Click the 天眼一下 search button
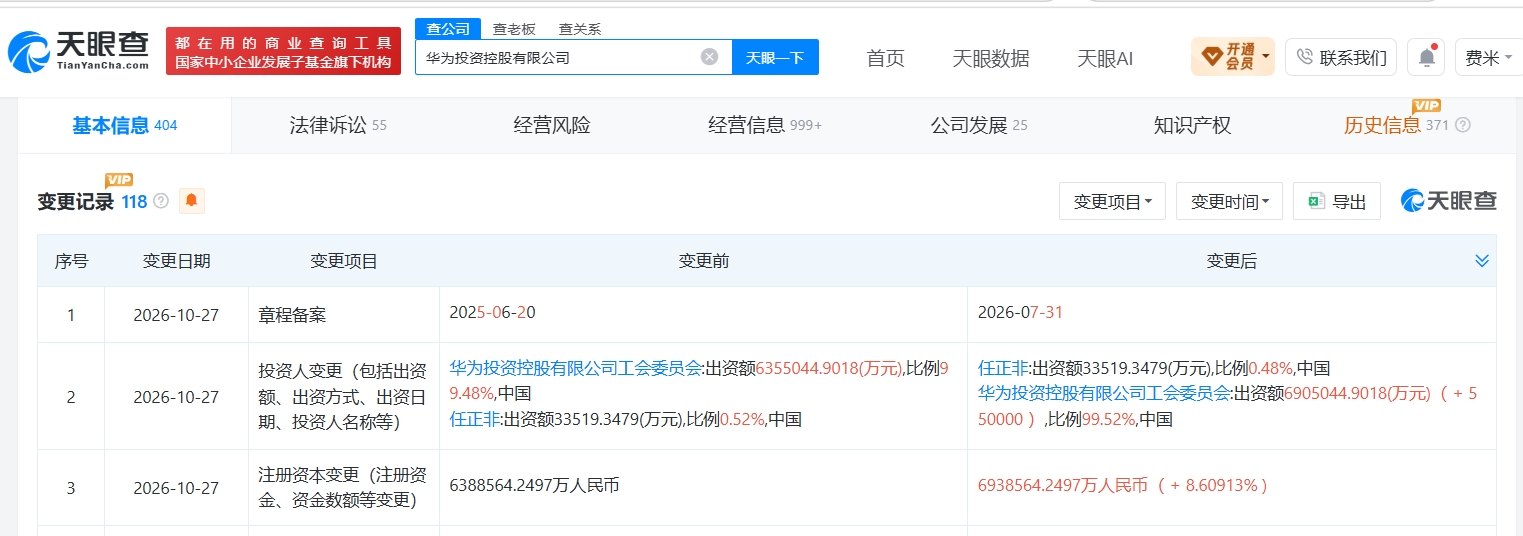 coord(775,57)
